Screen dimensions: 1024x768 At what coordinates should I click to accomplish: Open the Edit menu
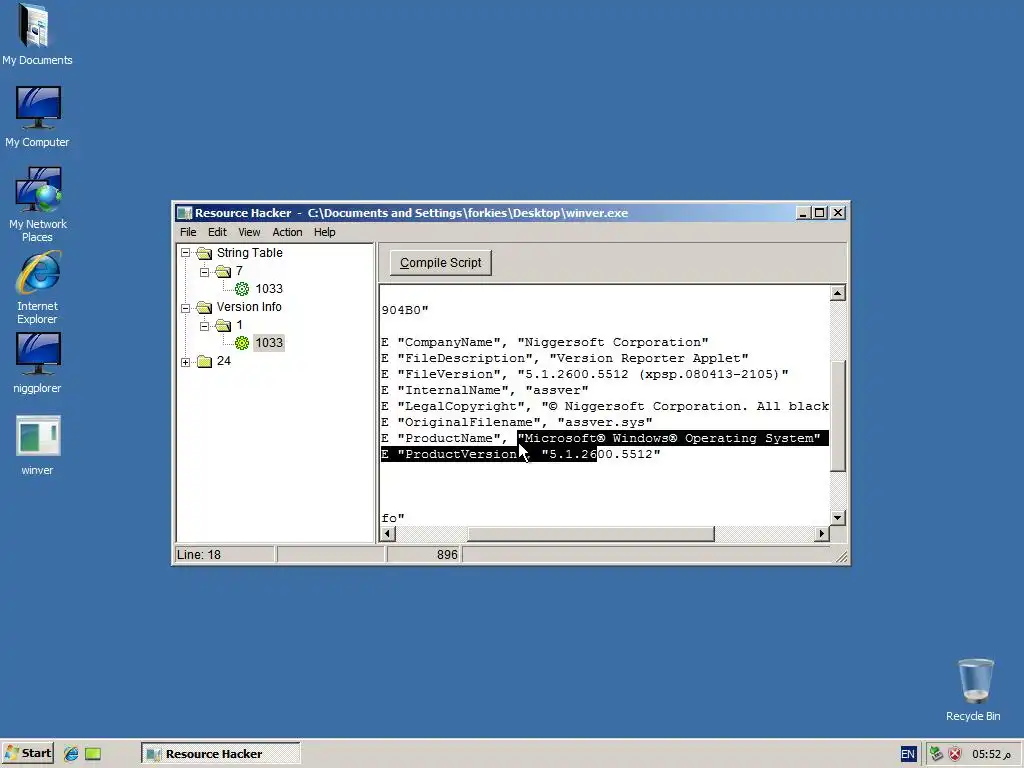click(217, 232)
